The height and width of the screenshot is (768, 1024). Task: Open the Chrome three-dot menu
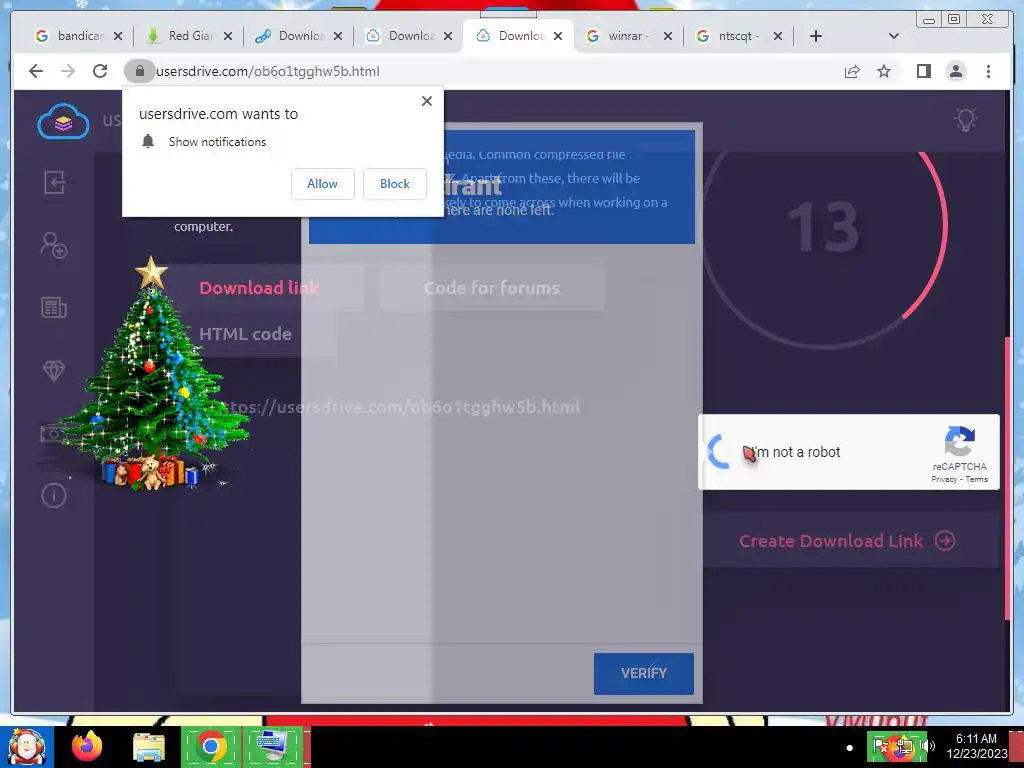[988, 71]
